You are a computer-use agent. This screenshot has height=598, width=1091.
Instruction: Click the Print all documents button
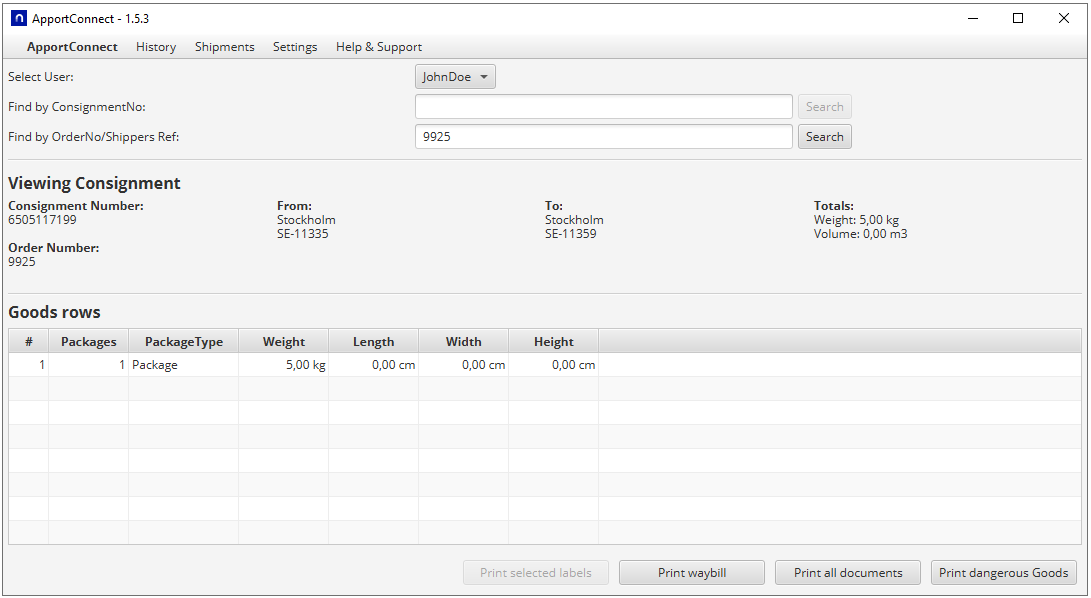coord(848,573)
